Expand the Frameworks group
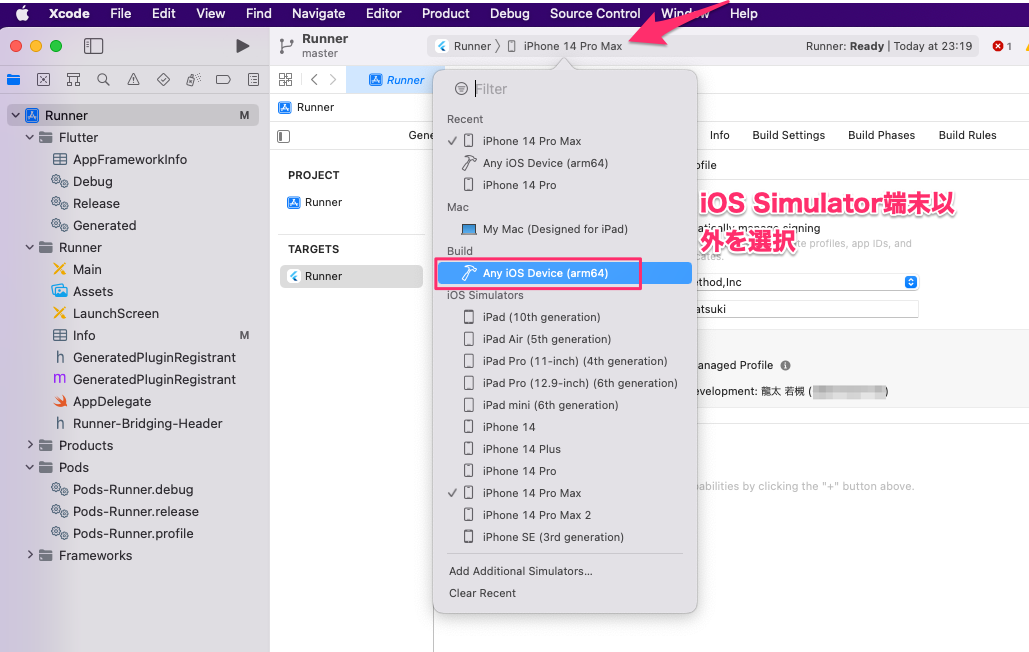 30,555
